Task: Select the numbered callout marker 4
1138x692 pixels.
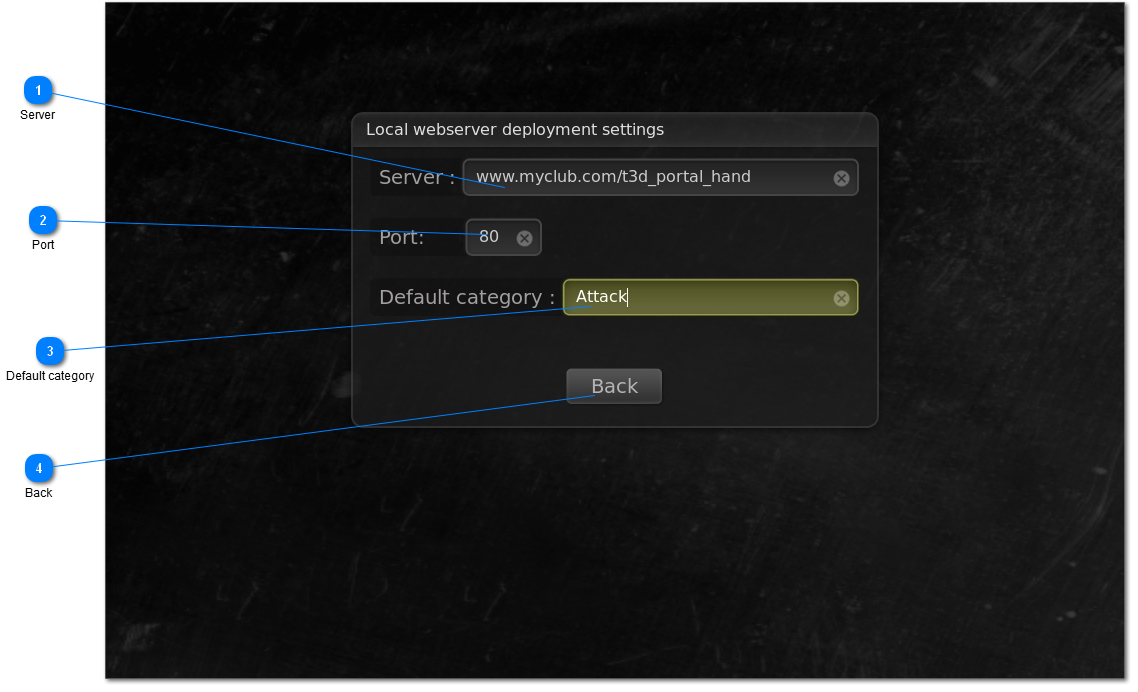Action: pyautogui.click(x=38, y=467)
